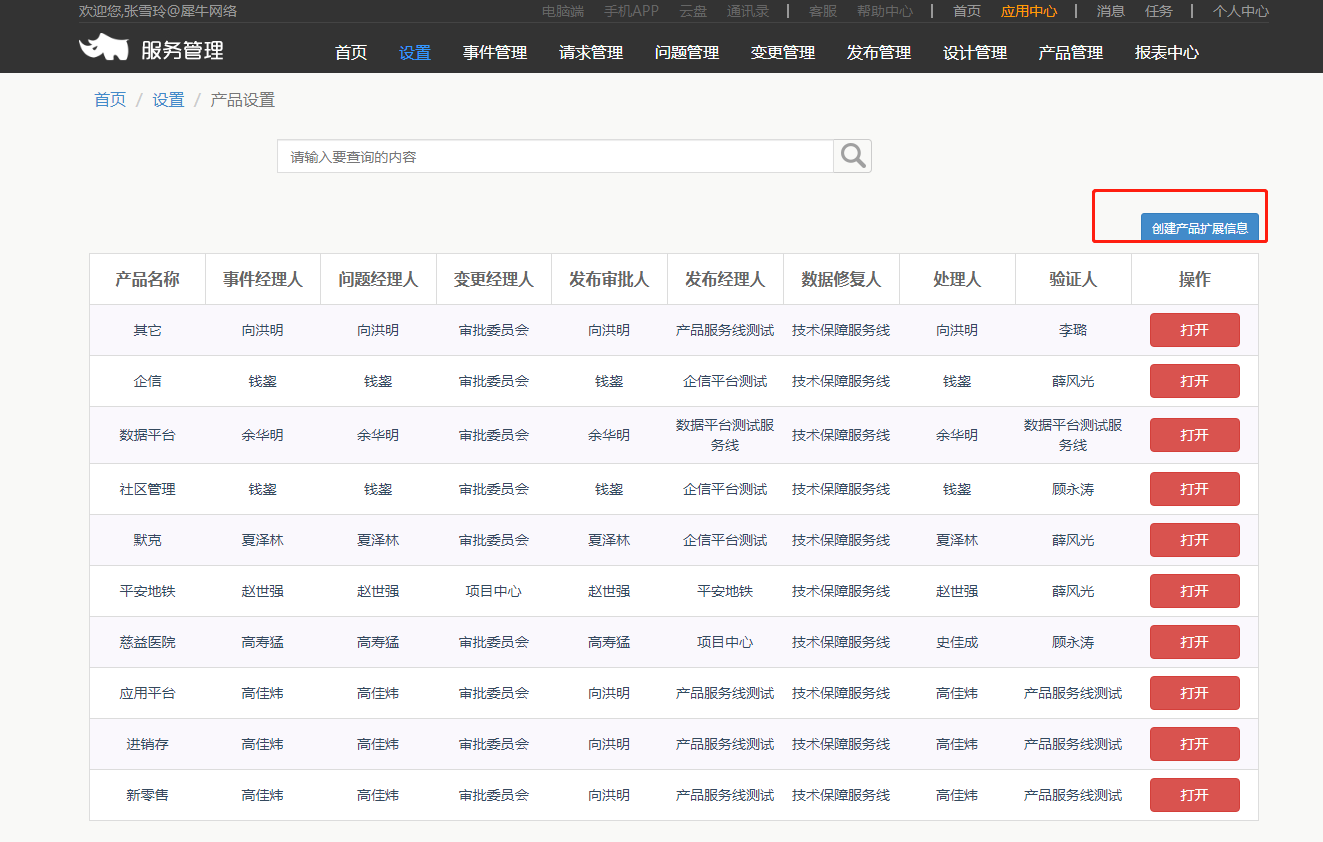Open 个人中心 link
Viewport: 1323px width, 842px height.
click(1241, 11)
